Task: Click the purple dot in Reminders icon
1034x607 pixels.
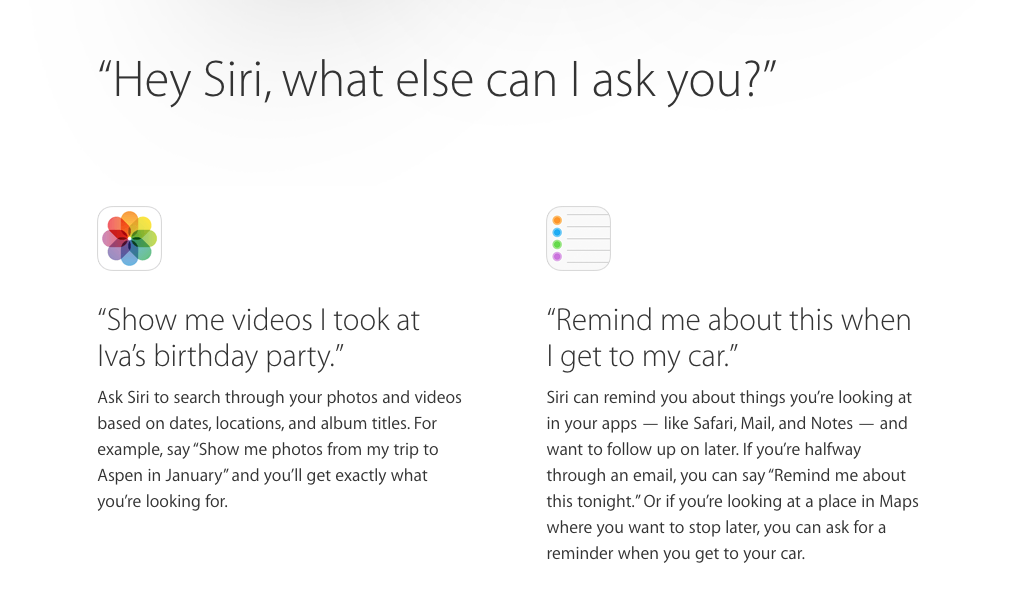Action: (557, 257)
